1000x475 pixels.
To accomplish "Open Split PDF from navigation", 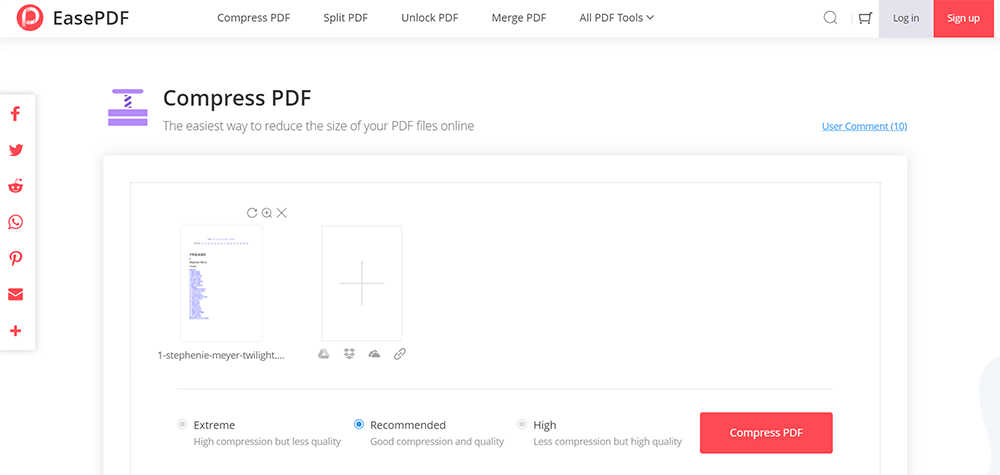I will point(346,18).
